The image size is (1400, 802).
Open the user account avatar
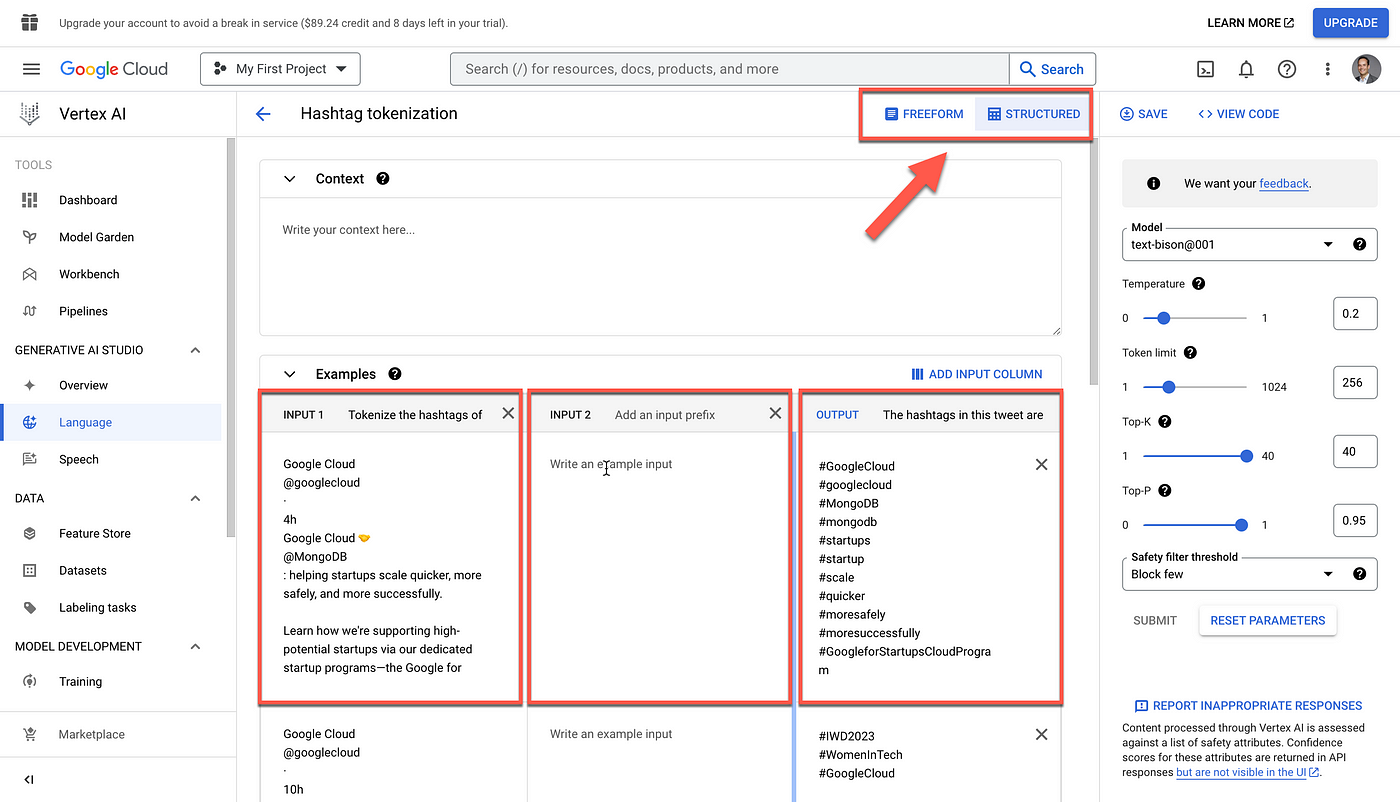tap(1366, 69)
